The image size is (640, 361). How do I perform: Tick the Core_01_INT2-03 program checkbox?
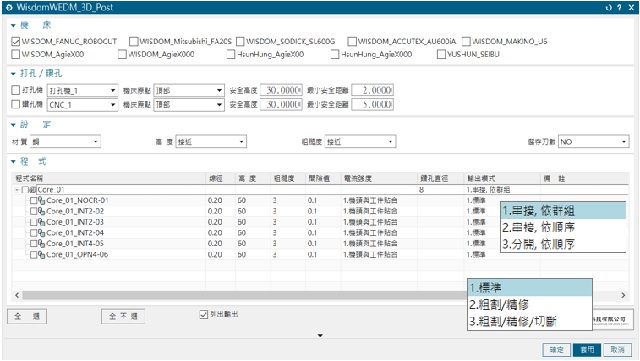click(x=33, y=222)
